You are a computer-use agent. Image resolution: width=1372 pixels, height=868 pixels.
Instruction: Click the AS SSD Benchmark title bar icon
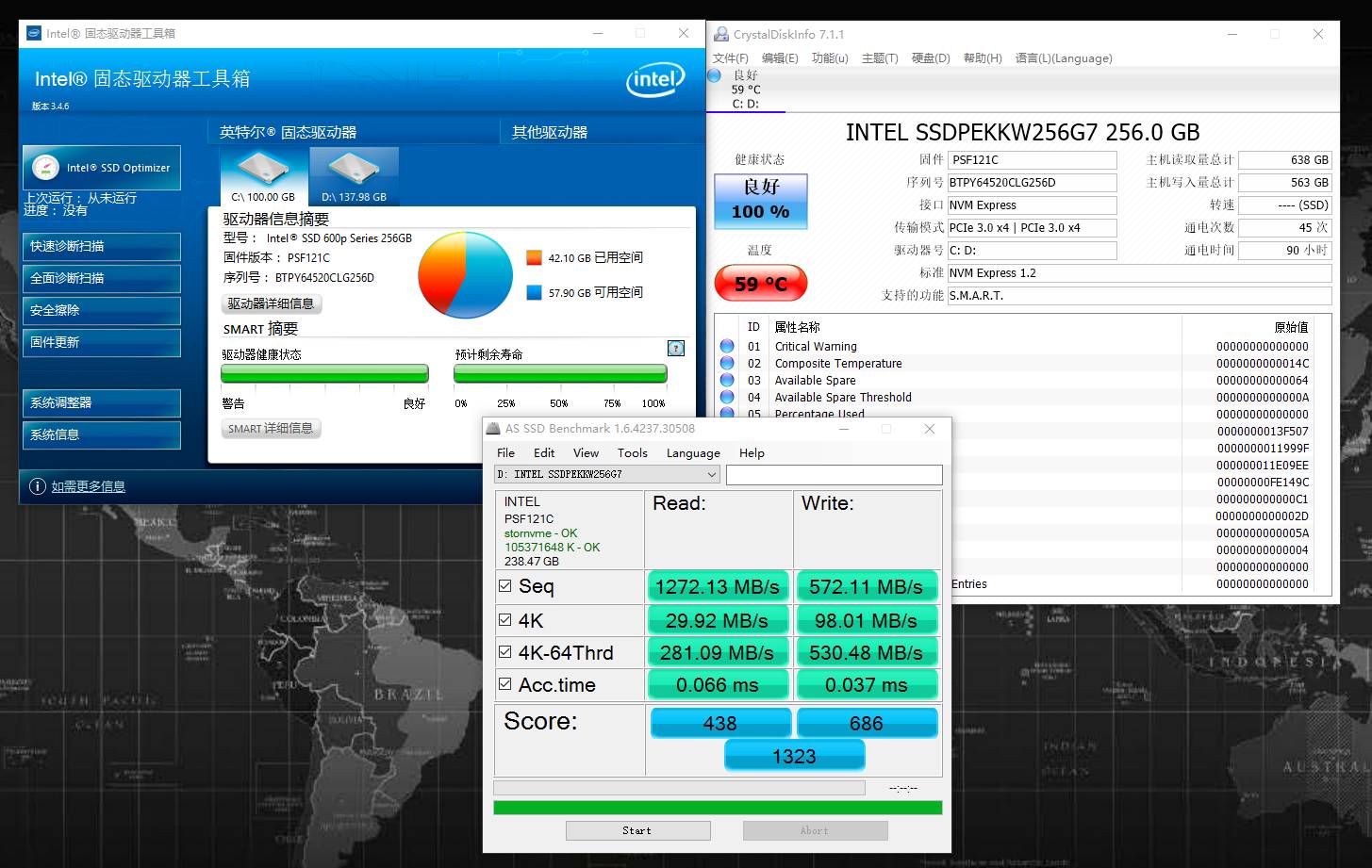pos(493,429)
